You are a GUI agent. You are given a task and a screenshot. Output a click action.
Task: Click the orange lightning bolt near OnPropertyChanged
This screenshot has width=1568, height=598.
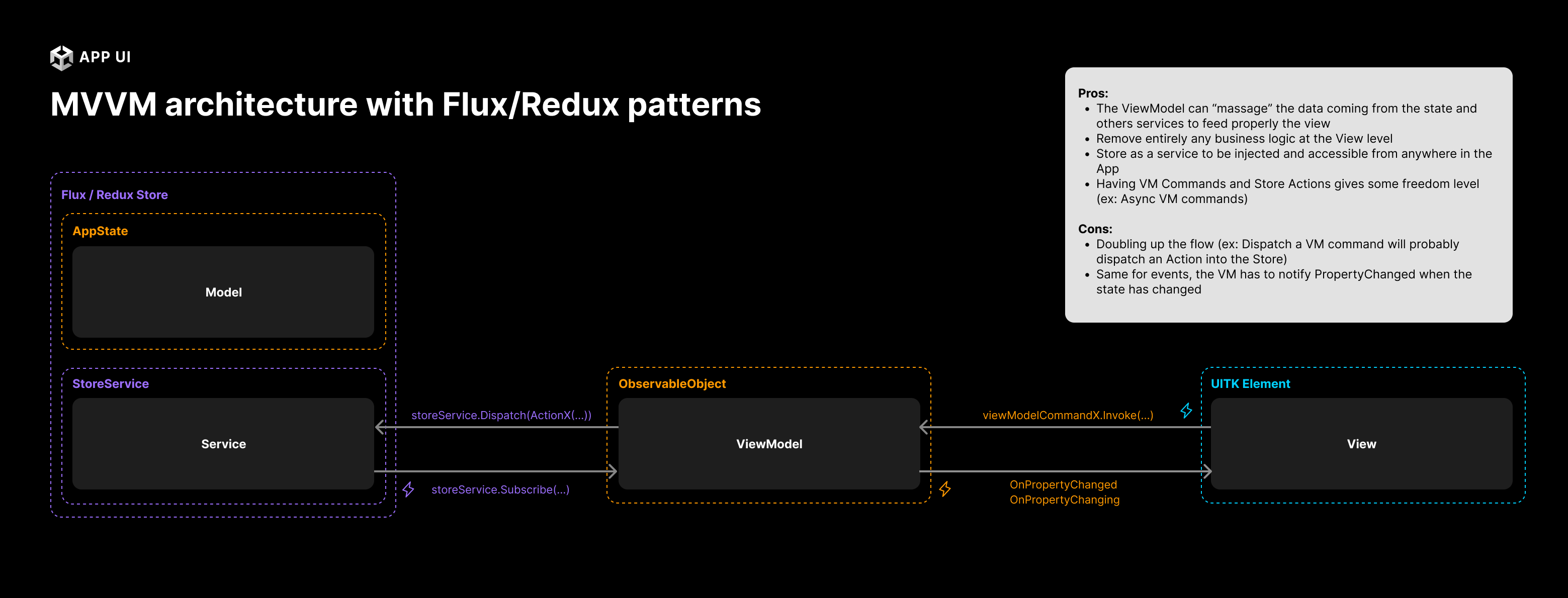tap(945, 488)
